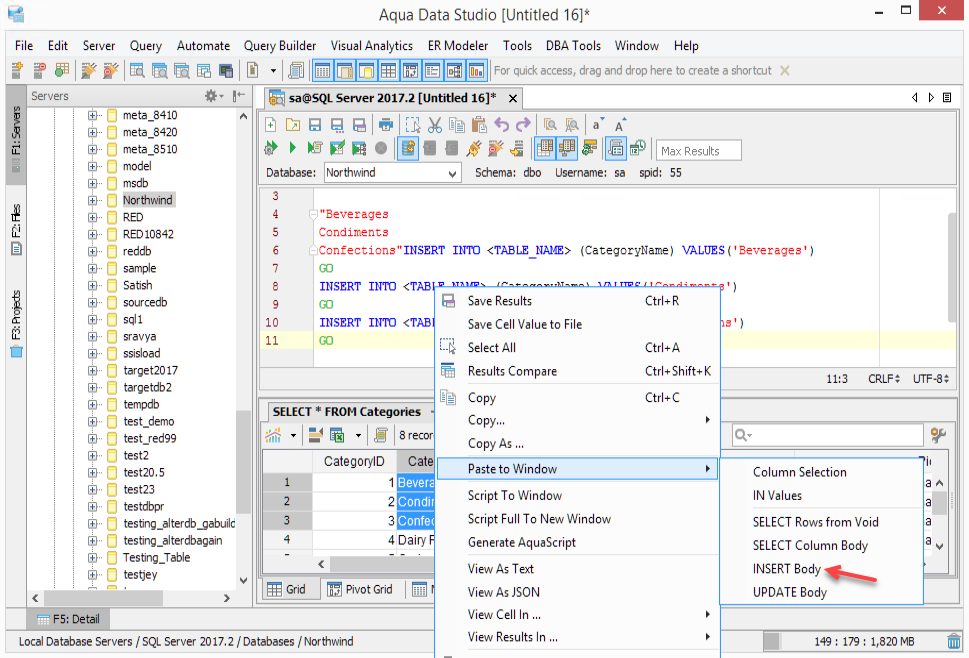Expand the meta_8410 database node
Image resolution: width=969 pixels, height=658 pixels.
coord(93,116)
